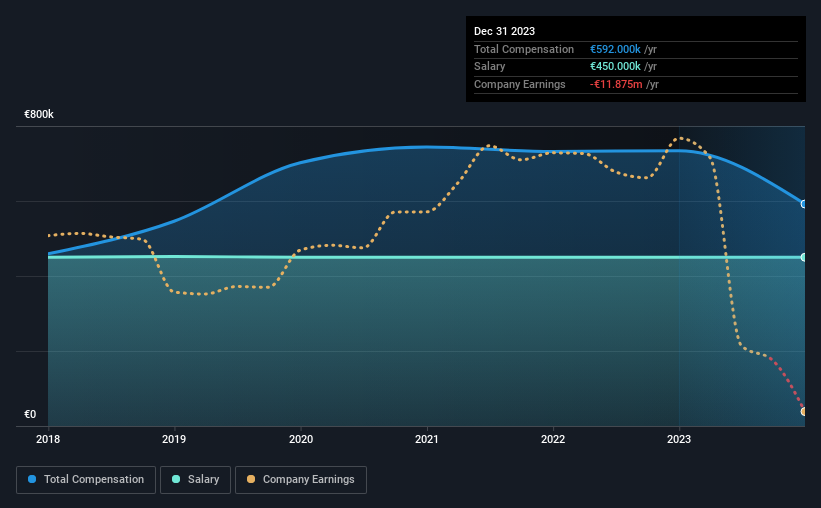
Task: Toggle the Salary legend button
Action: (x=195, y=480)
